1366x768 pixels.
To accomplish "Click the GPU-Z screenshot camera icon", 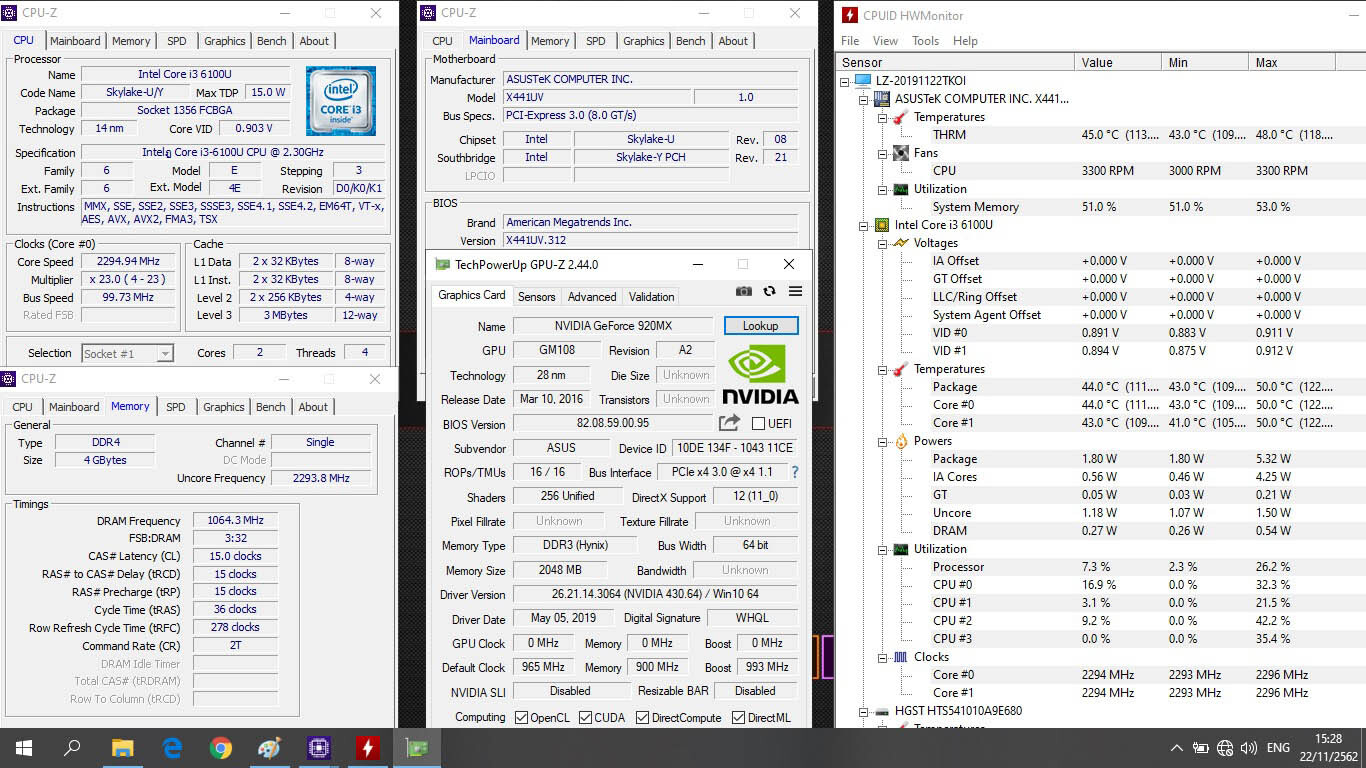I will click(x=744, y=291).
